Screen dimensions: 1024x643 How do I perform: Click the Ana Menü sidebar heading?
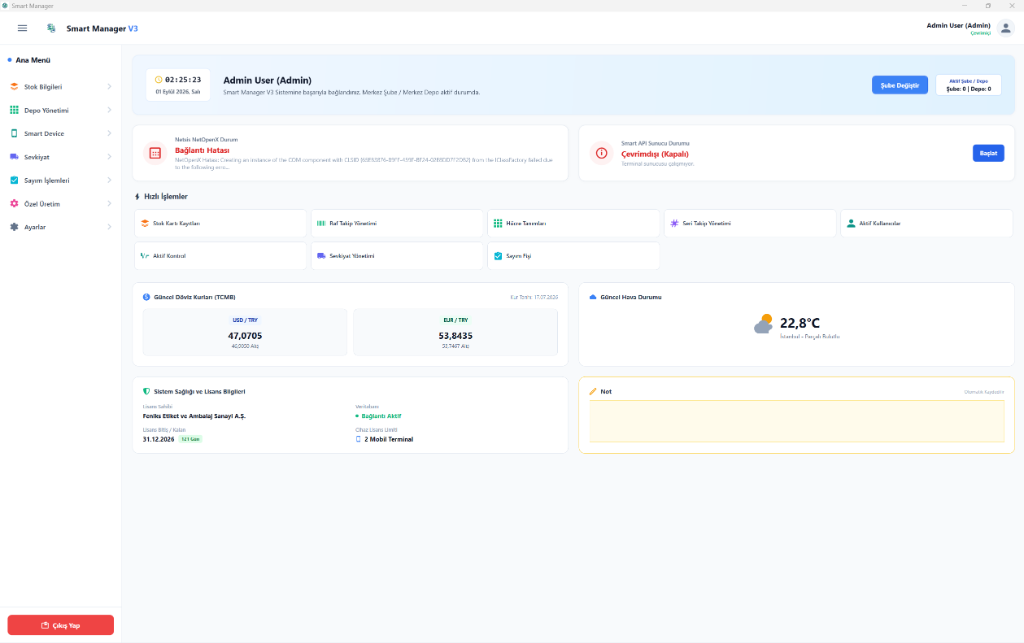[33, 60]
